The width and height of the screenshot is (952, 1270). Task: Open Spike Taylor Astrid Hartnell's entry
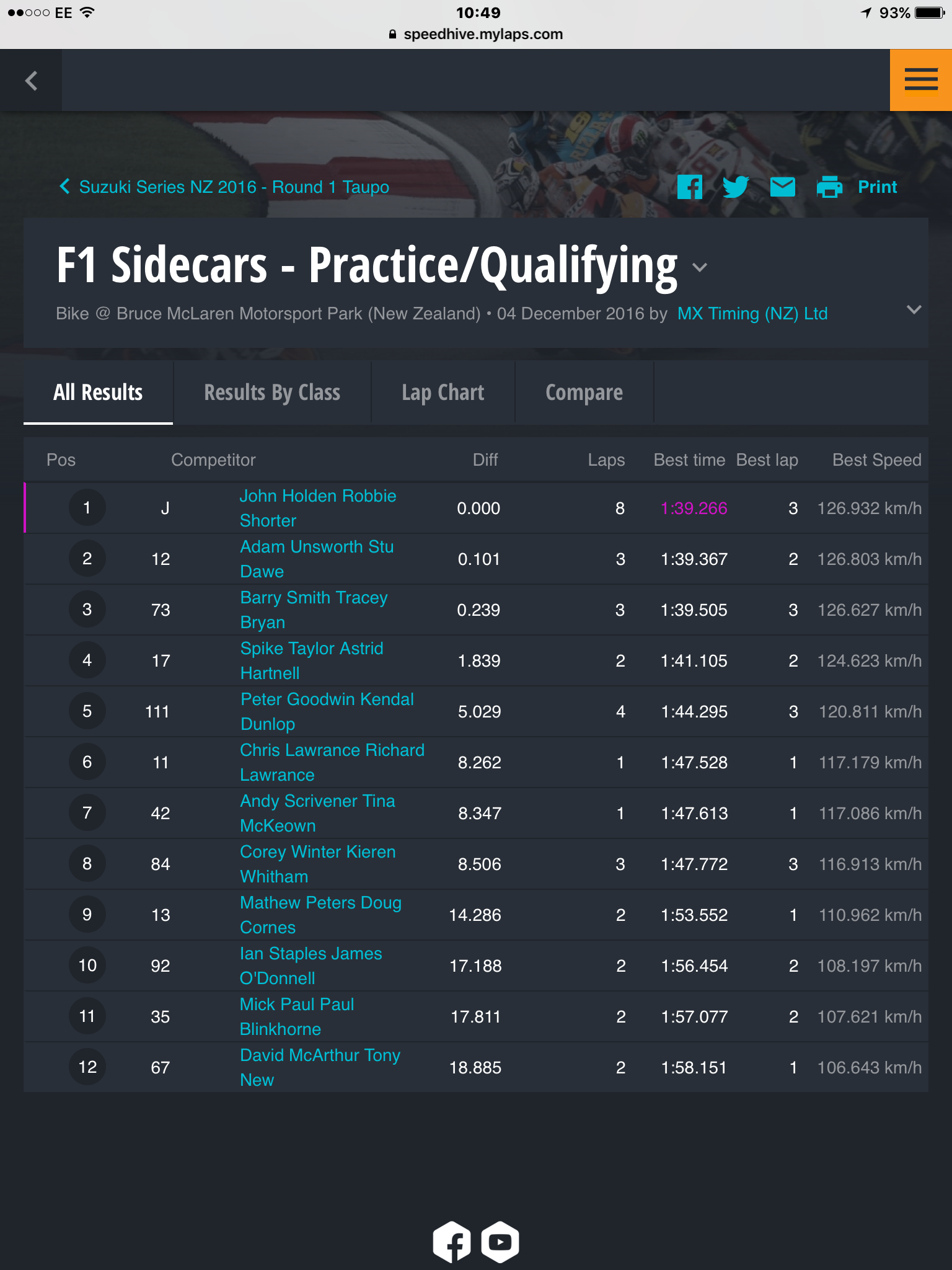[312, 660]
